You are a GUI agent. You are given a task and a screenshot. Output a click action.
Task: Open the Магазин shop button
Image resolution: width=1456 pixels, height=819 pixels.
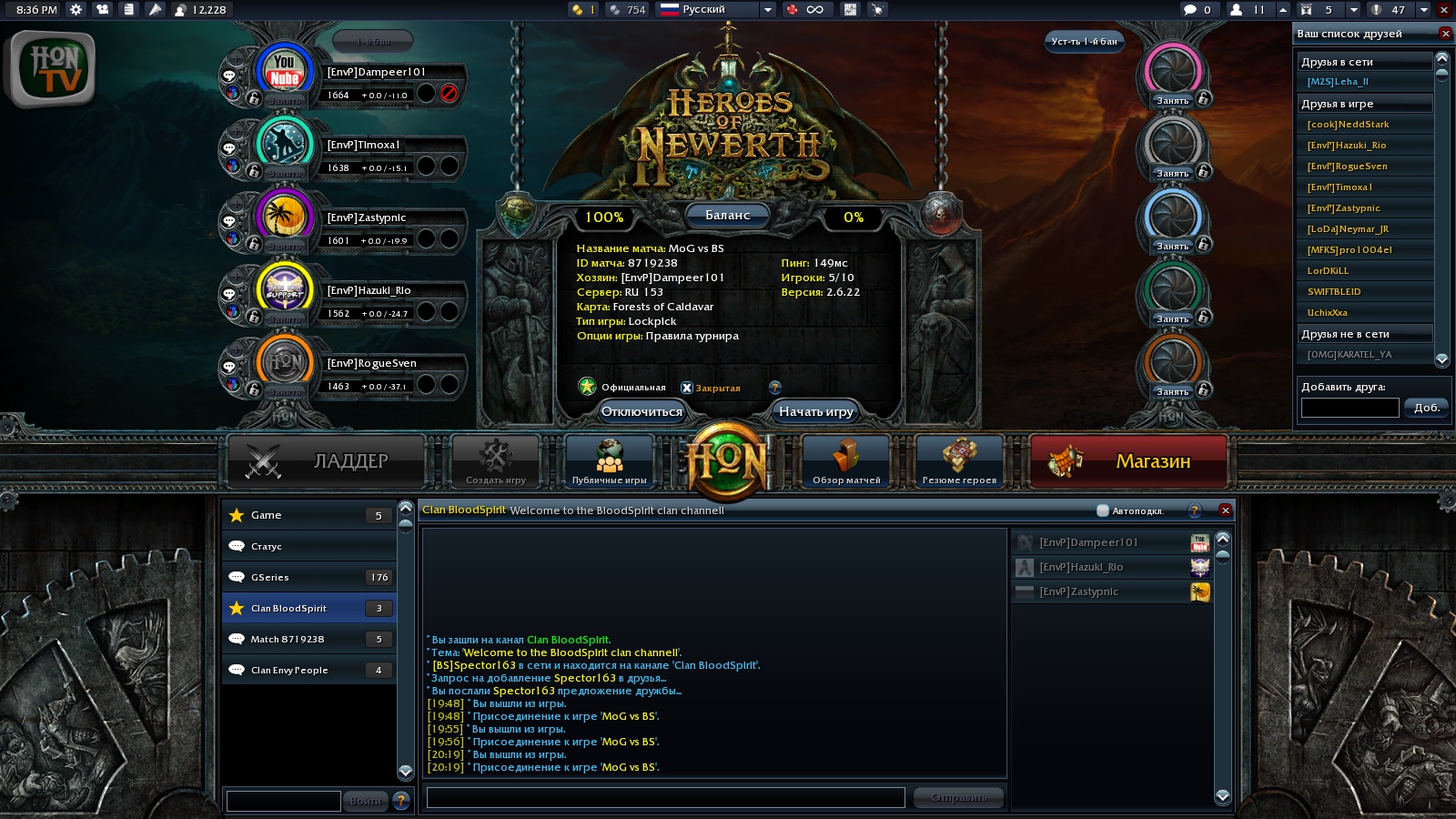[x=1128, y=461]
